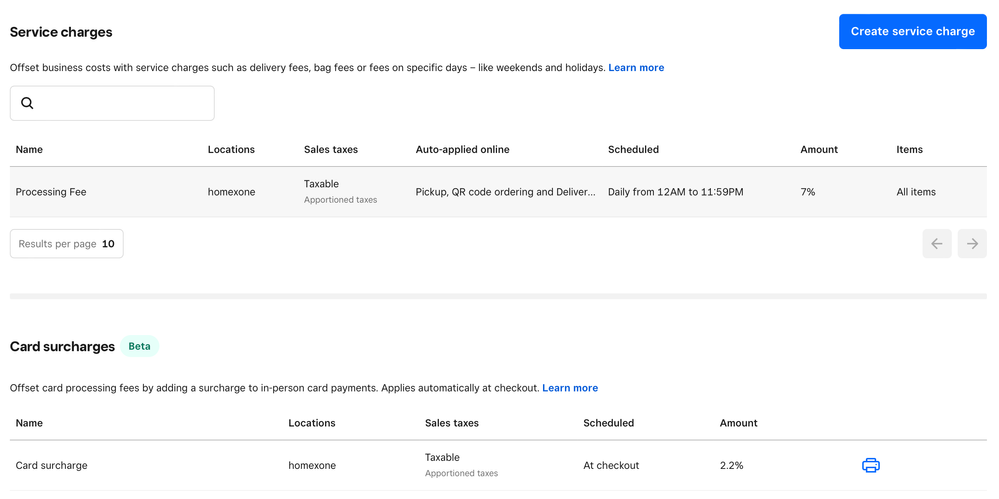The height and width of the screenshot is (499, 999).
Task: Open Learn more link for service charges
Action: (636, 68)
